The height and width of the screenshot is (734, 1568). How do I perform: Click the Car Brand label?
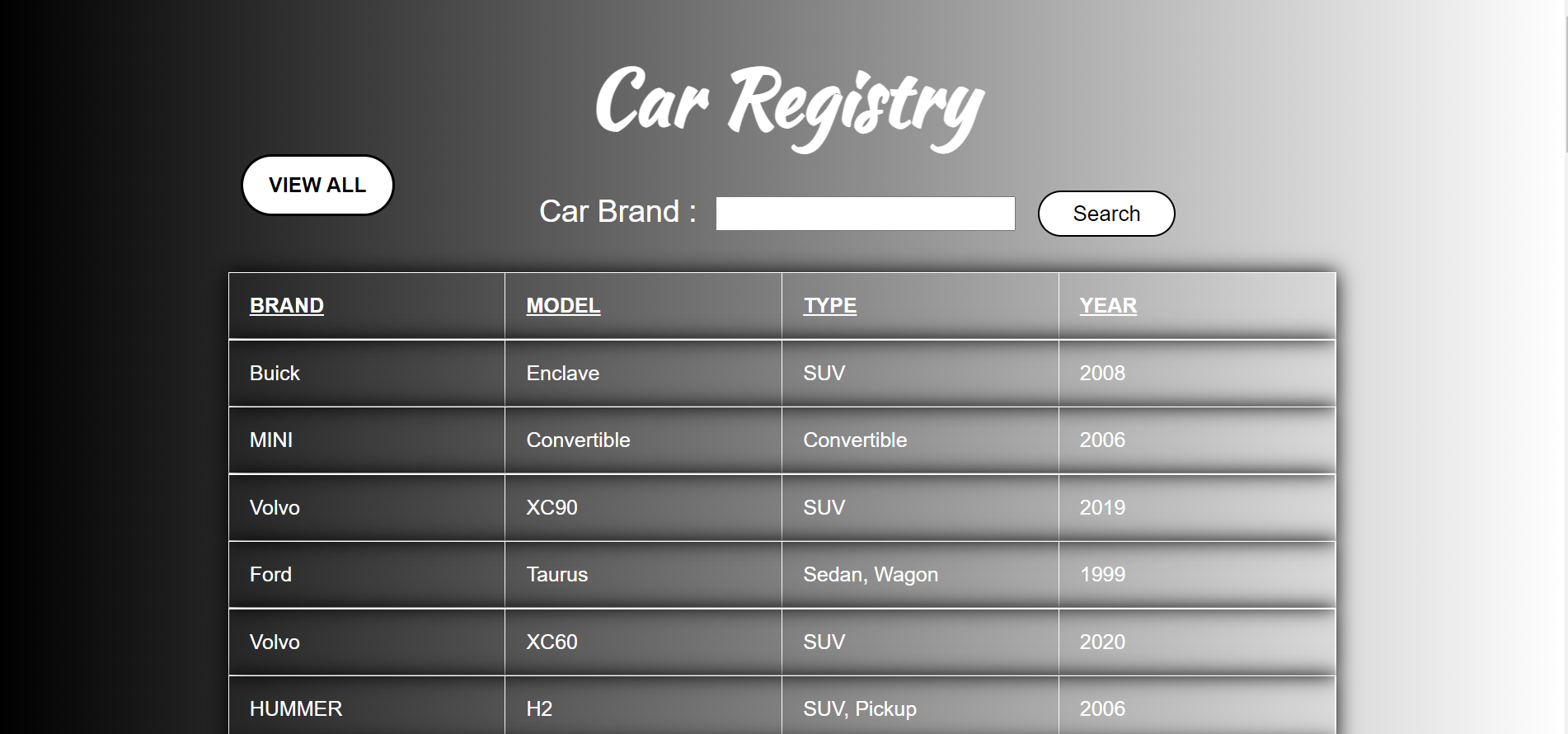tap(617, 212)
